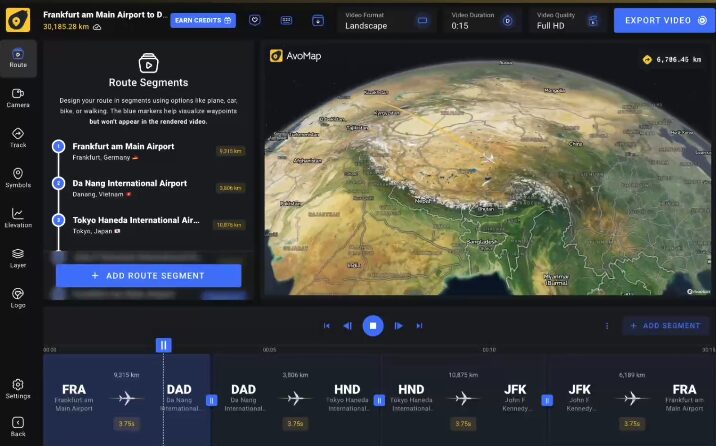
Task: Open Settings from the sidebar
Action: pyautogui.click(x=18, y=388)
